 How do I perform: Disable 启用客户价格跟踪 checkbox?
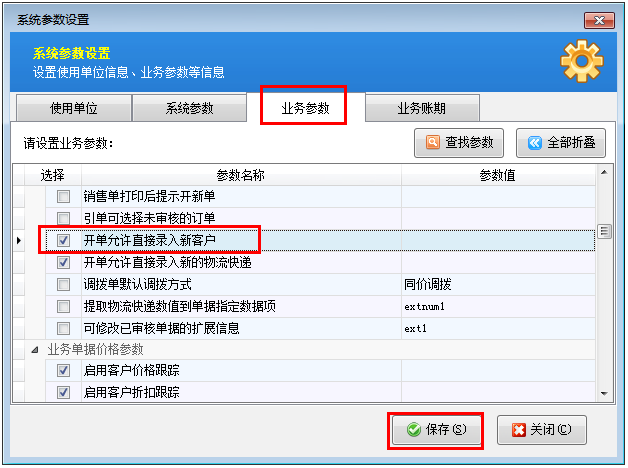[64, 371]
